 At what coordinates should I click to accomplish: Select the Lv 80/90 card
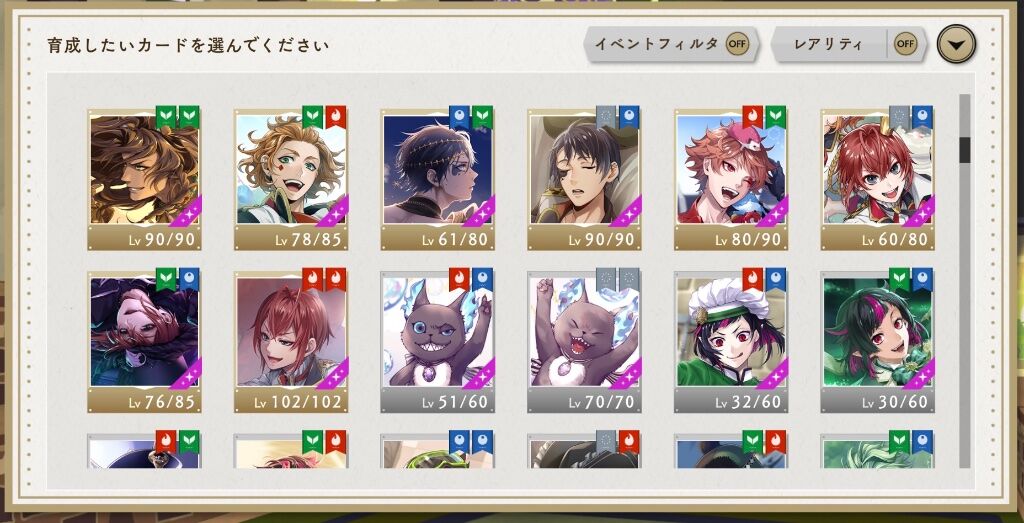point(731,179)
